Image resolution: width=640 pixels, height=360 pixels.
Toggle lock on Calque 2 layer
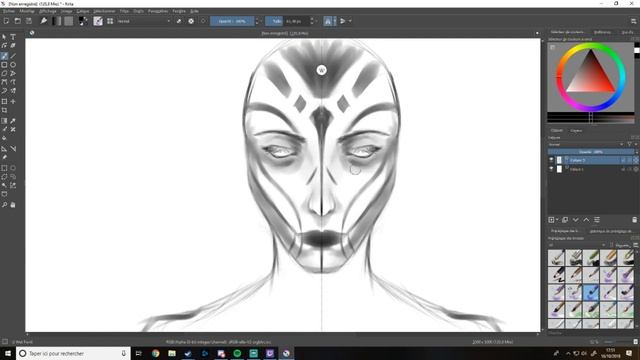click(x=623, y=160)
